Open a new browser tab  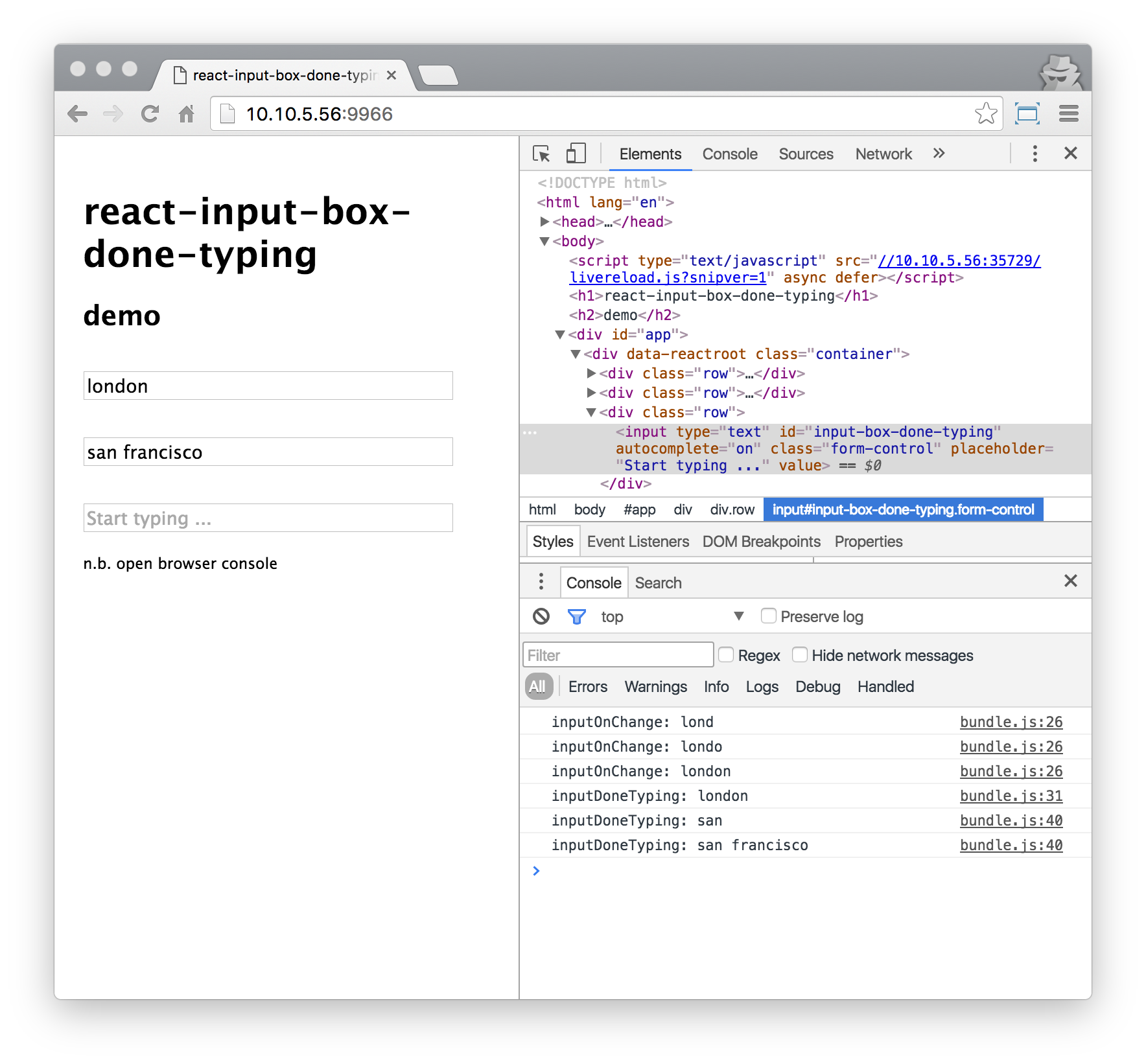[x=438, y=76]
